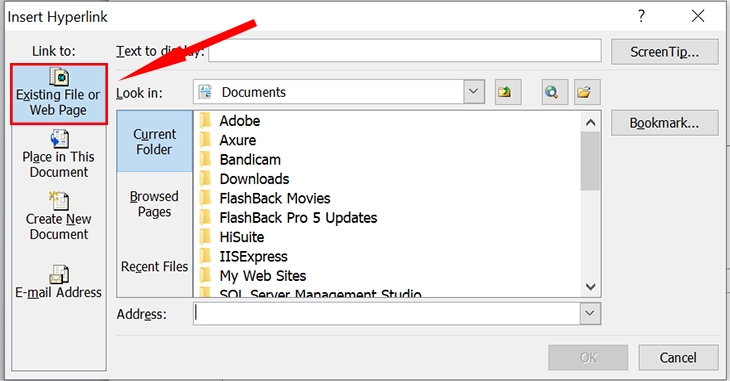Click the dialog Help question mark
Image resolution: width=730 pixels, height=381 pixels.
642,16
